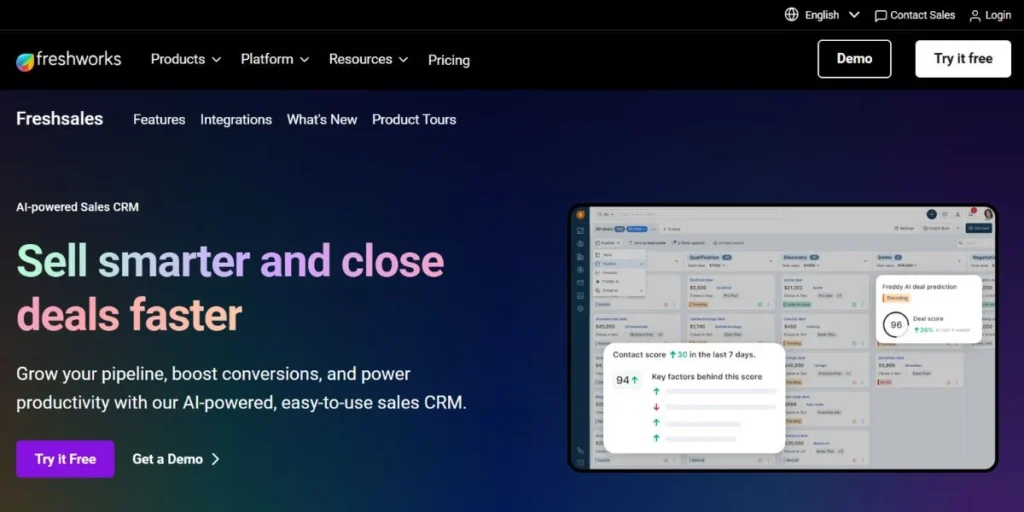Open the What's New tab
Screen dimensions: 1024x512
pos(322,120)
